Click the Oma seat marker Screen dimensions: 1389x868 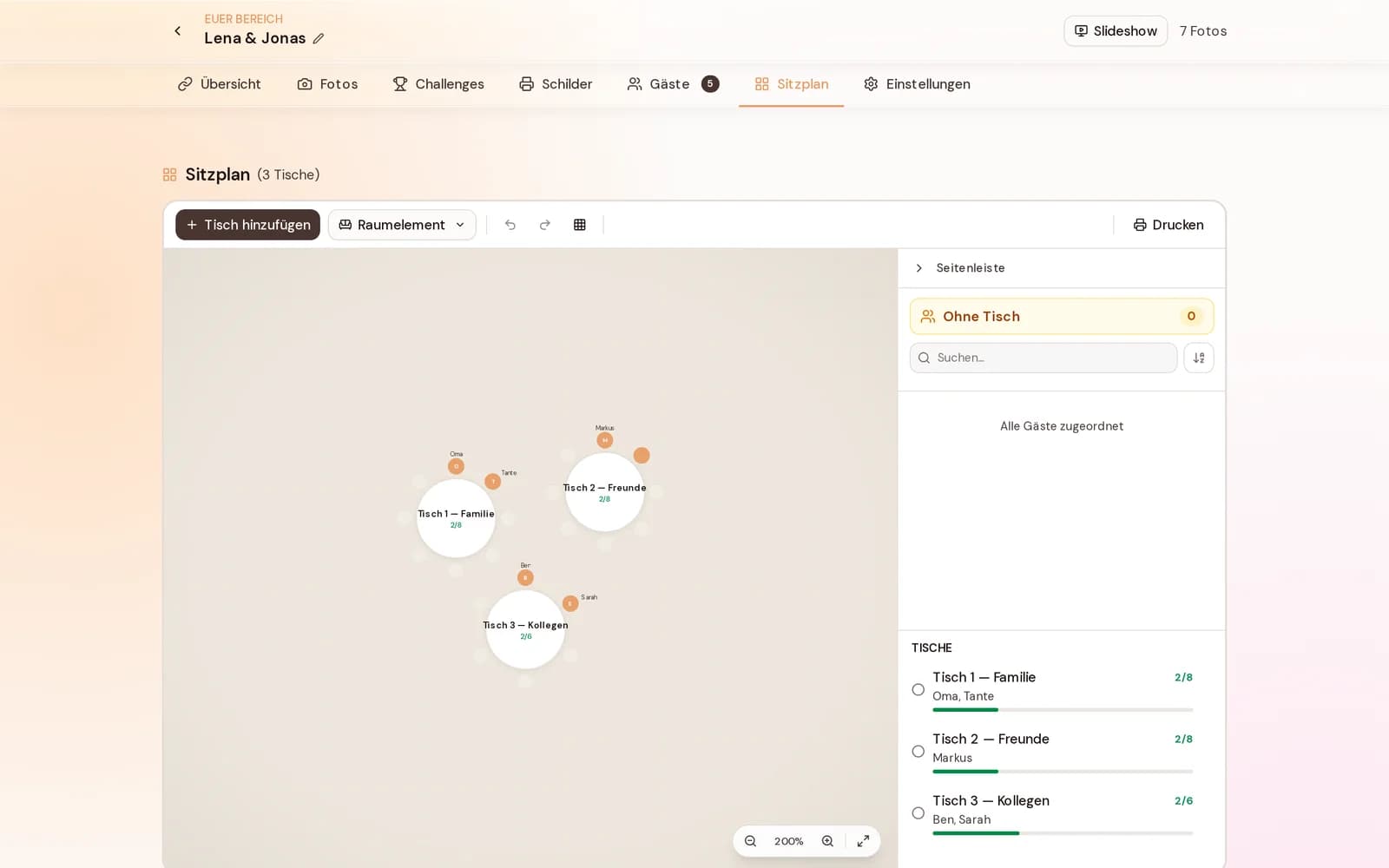tap(456, 466)
